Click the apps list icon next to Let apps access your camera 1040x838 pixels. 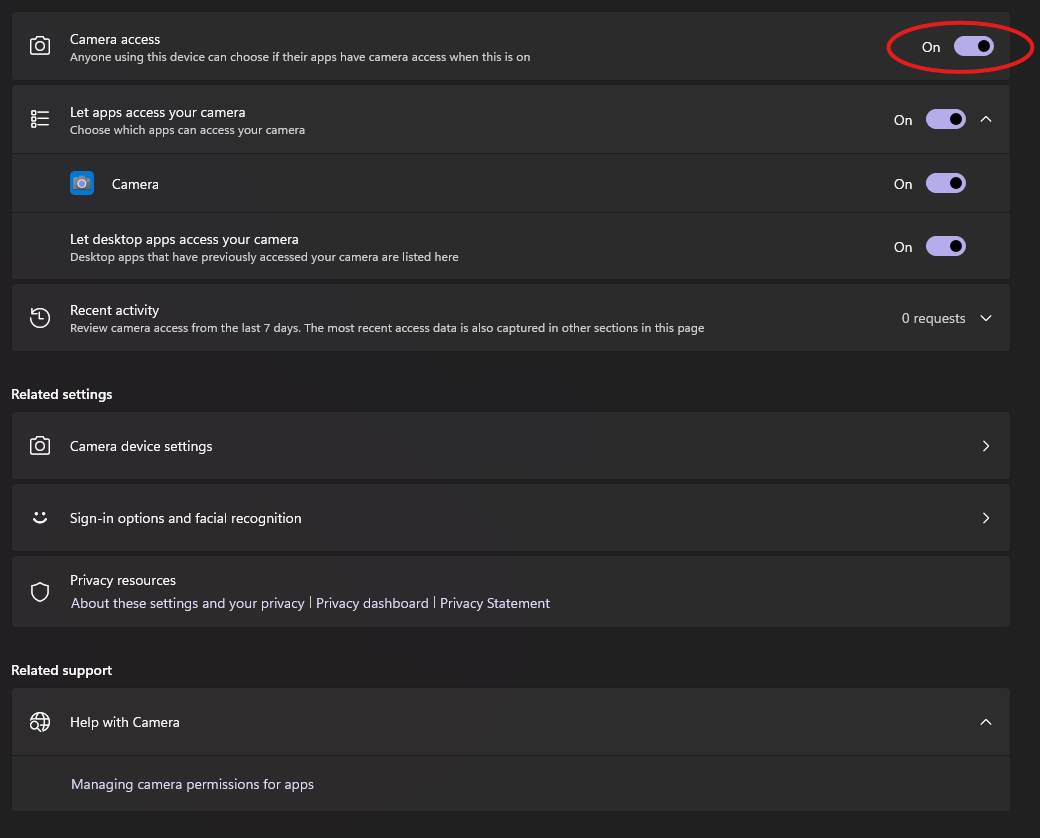[40, 118]
